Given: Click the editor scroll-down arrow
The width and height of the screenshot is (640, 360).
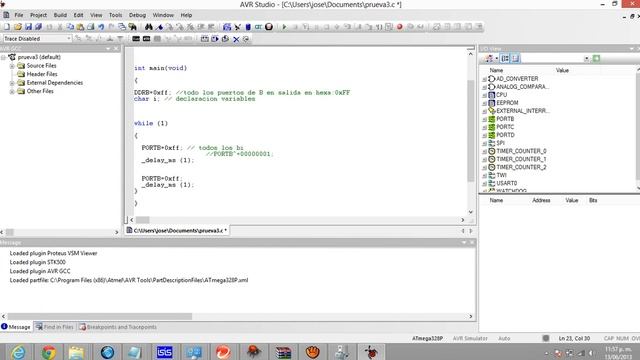Looking at the screenshot, I should pos(471,212).
